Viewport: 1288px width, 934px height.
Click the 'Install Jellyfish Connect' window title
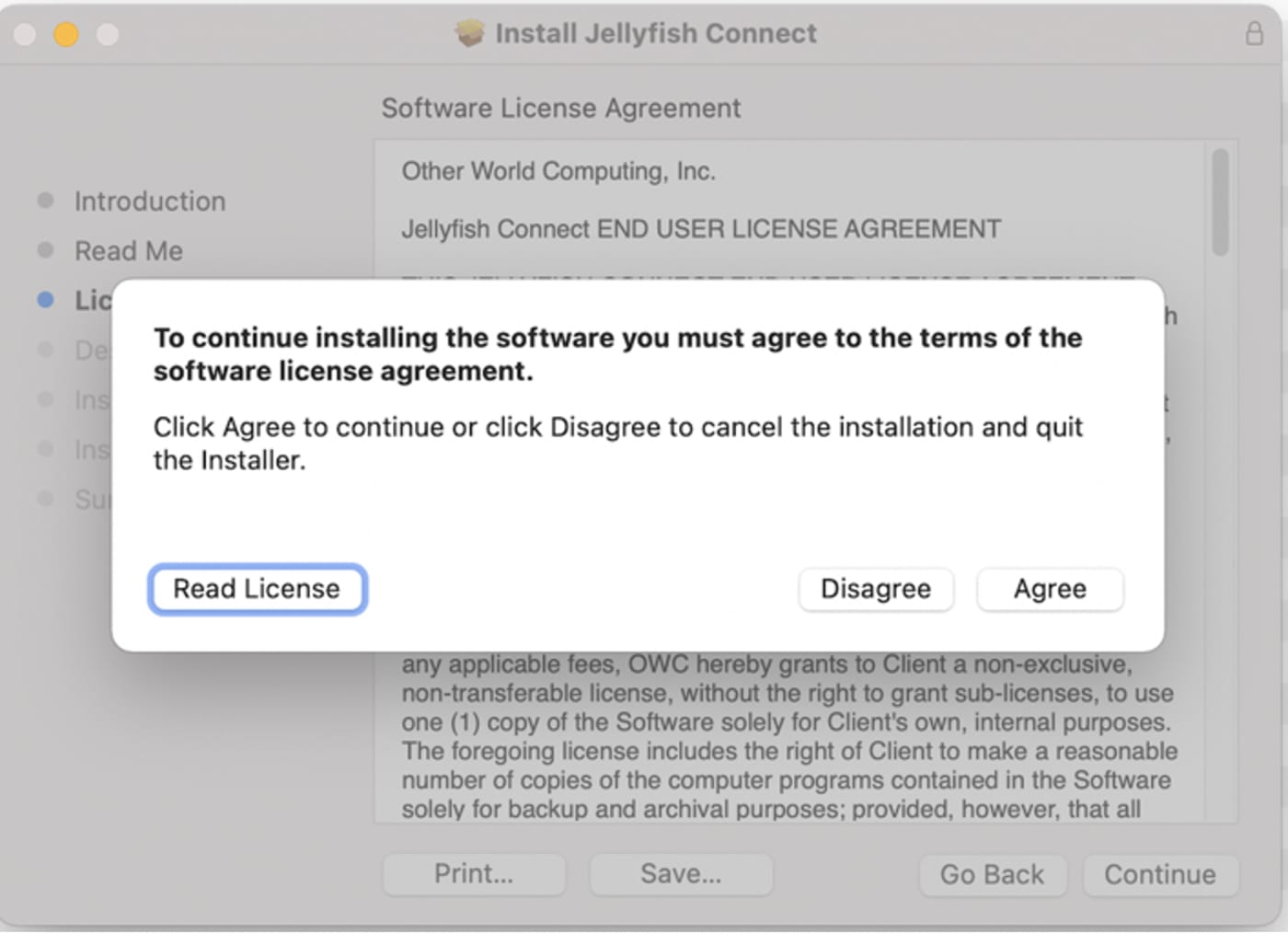click(655, 34)
